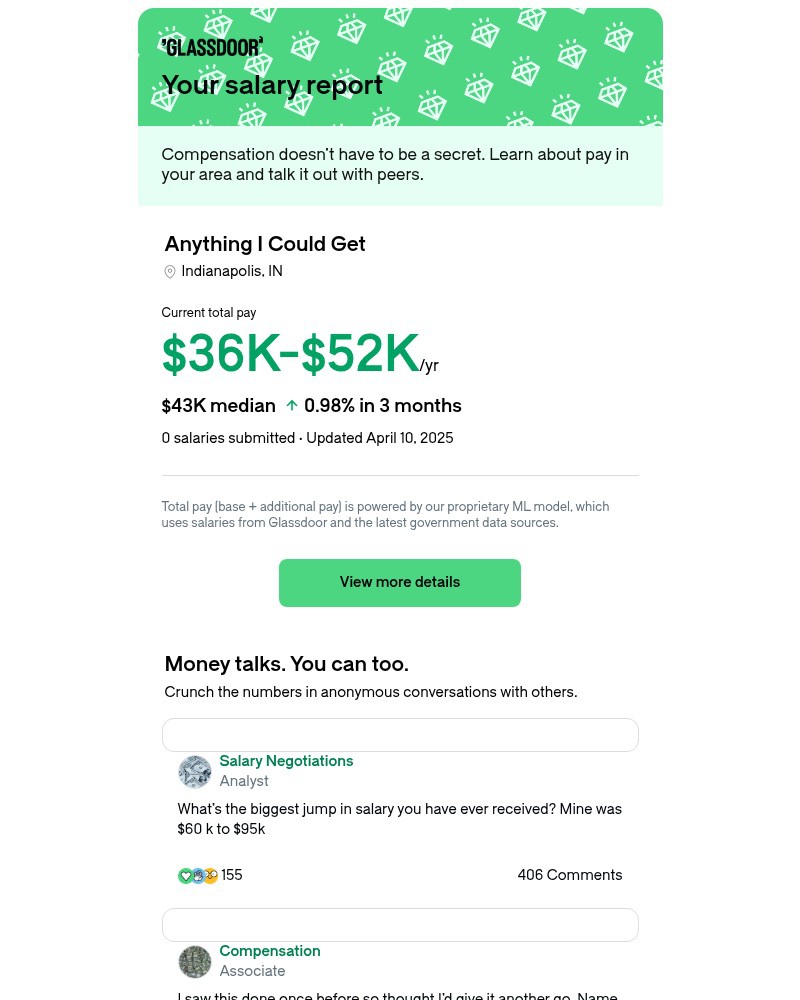Select the Analyst subtitle under Salary Negotiations
Screen dimensions: 800x1000
[x=244, y=781]
